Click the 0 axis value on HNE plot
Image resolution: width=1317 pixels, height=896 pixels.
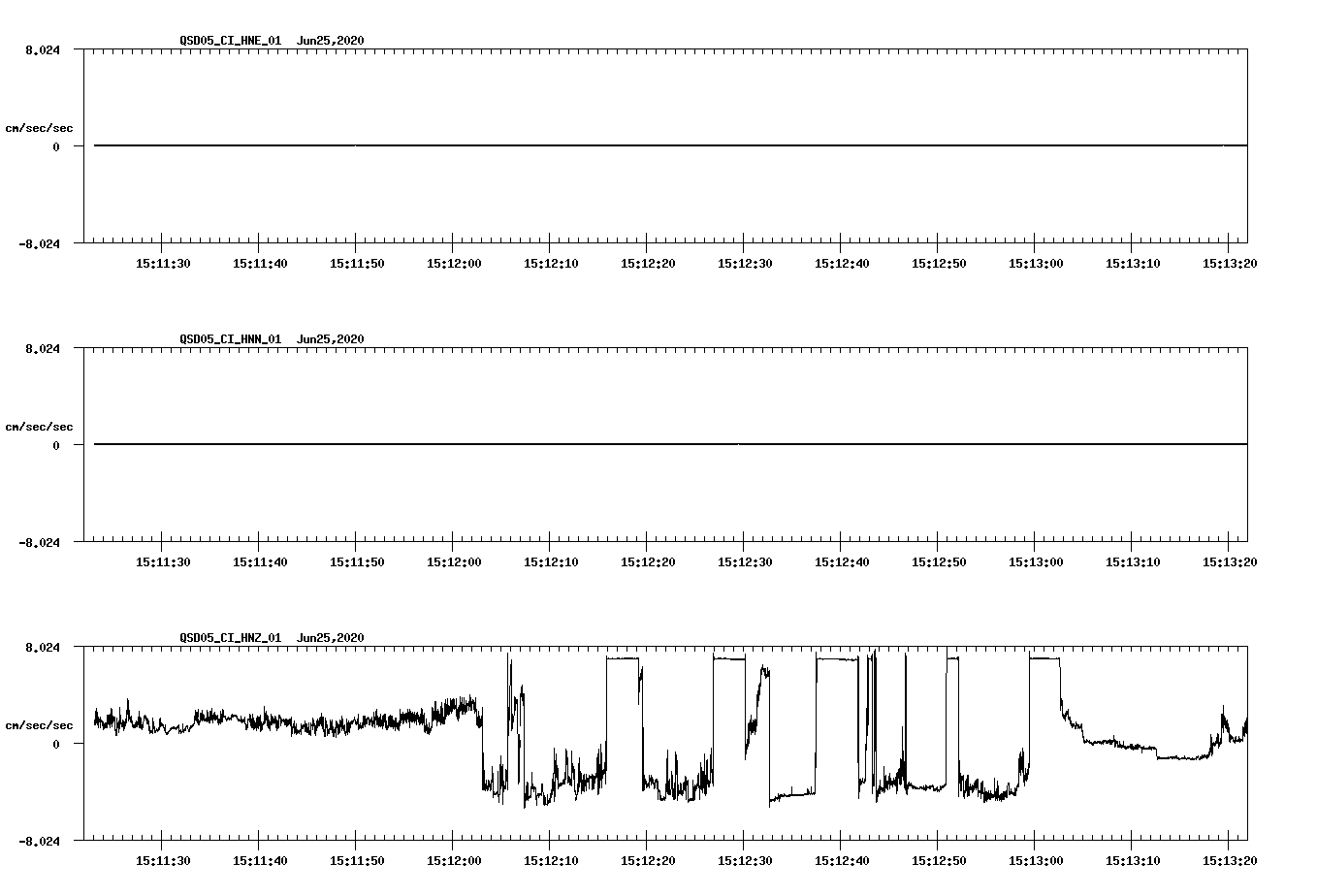56,147
